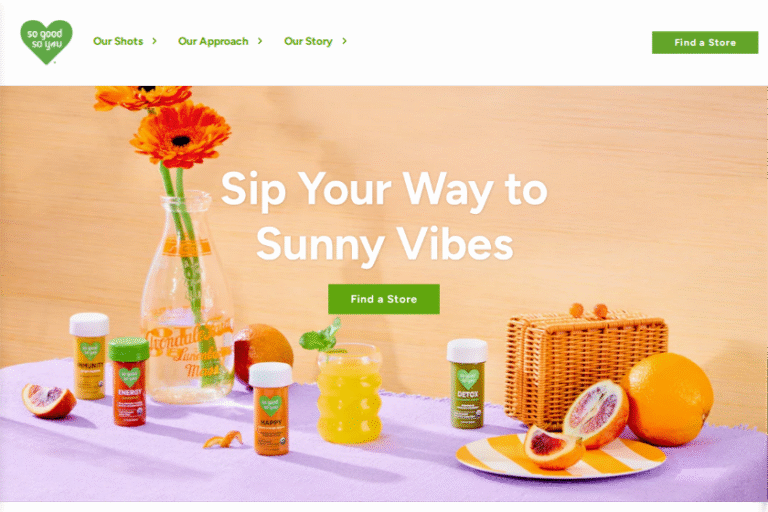The height and width of the screenshot is (512, 768).
Task: Expand the chevron next to Our Story
Action: pyautogui.click(x=344, y=41)
